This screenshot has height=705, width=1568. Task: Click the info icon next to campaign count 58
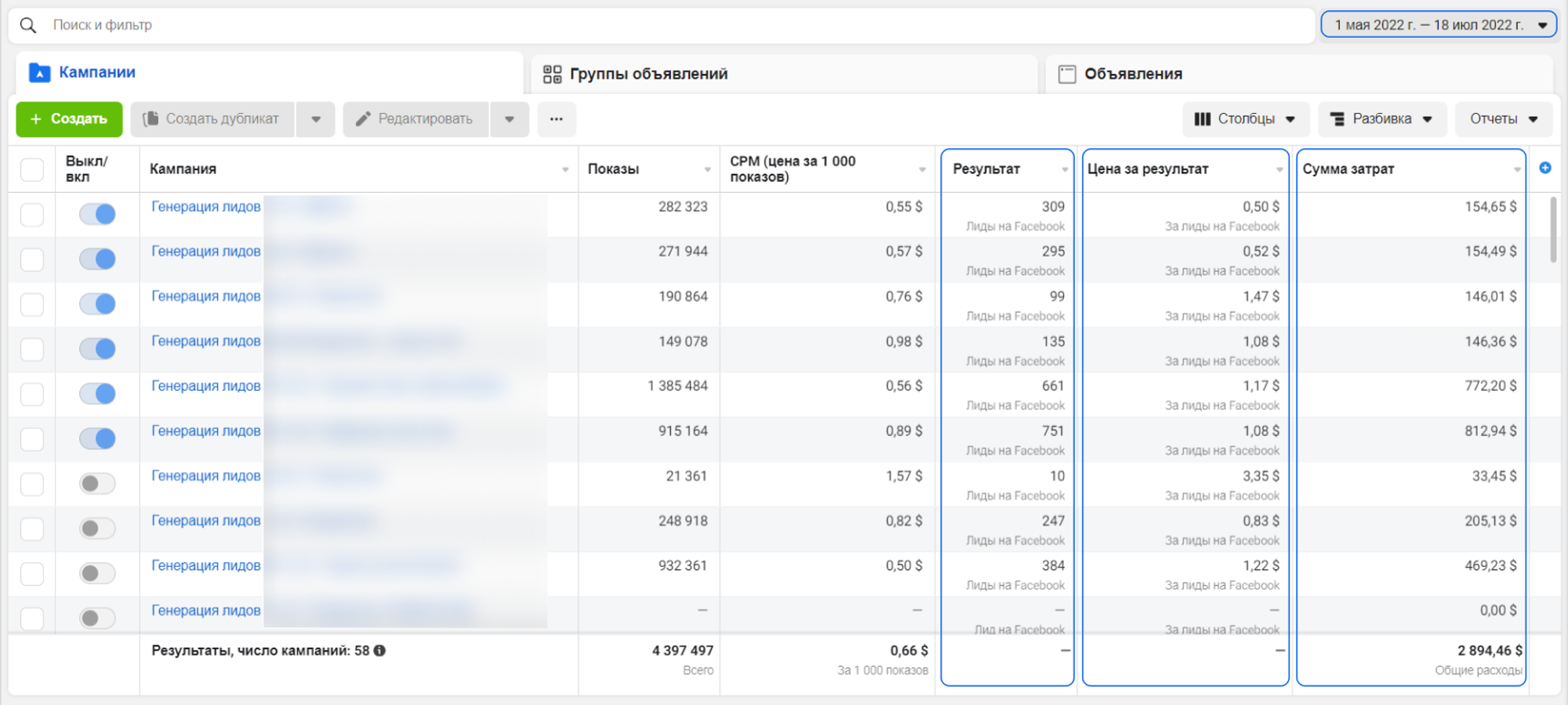[x=379, y=650]
